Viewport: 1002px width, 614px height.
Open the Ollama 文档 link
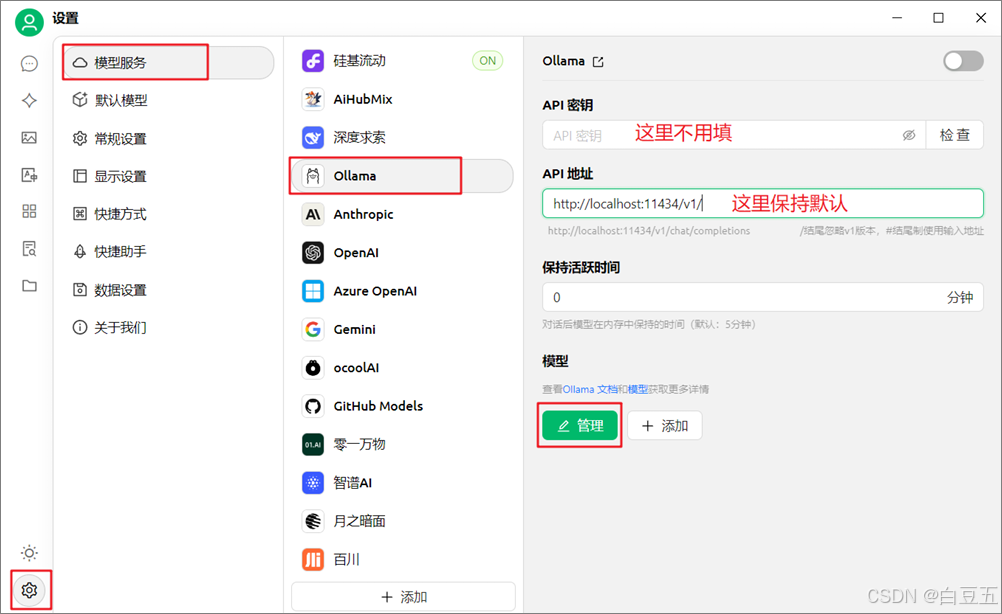click(x=590, y=389)
